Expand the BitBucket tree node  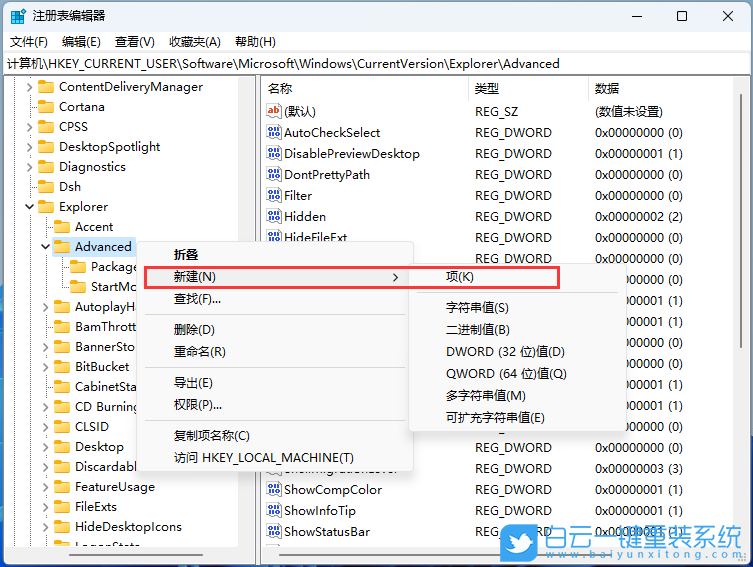46,367
